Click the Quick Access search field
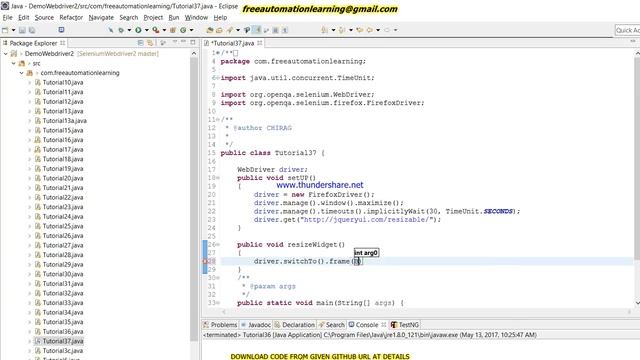This screenshot has width=640, height=360. point(627,30)
